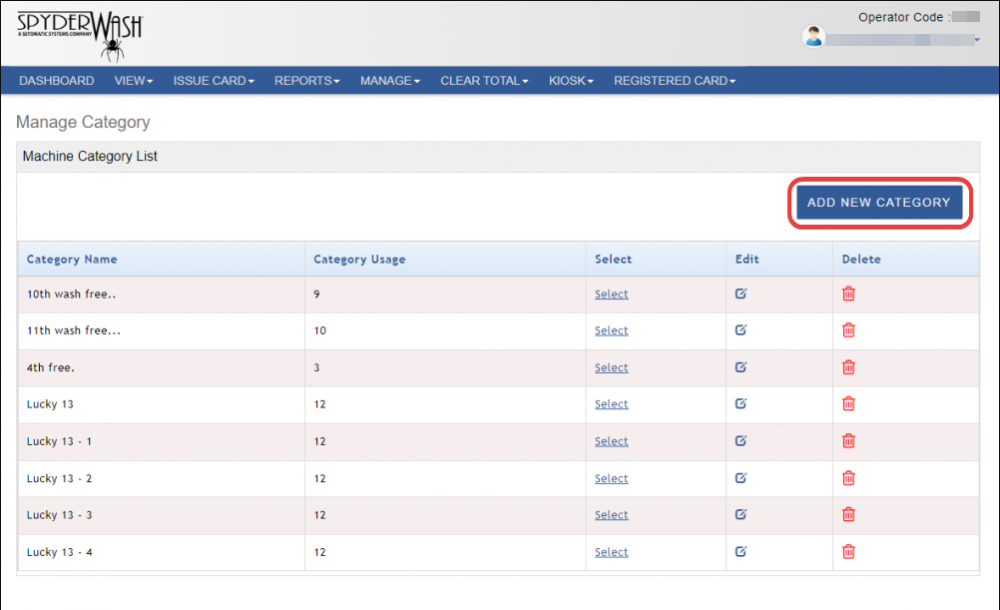Click trash icon for Lucky 13 row
Viewport: 1000px width, 610px height.
[x=848, y=403]
